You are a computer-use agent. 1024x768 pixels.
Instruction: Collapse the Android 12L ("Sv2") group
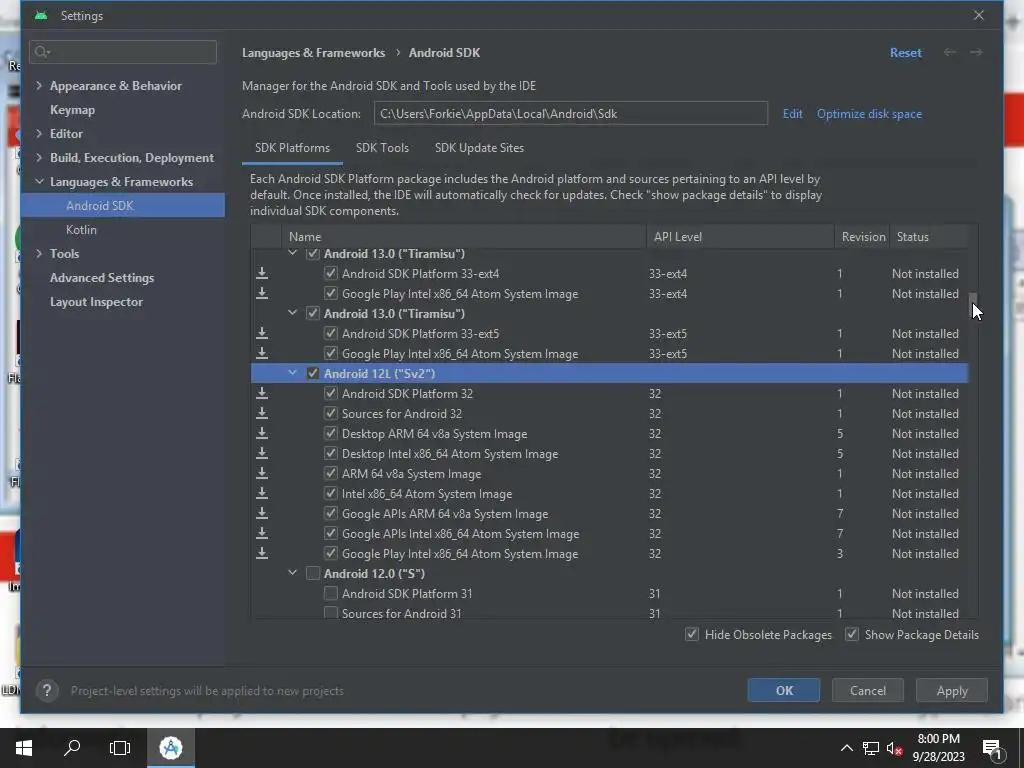[293, 373]
